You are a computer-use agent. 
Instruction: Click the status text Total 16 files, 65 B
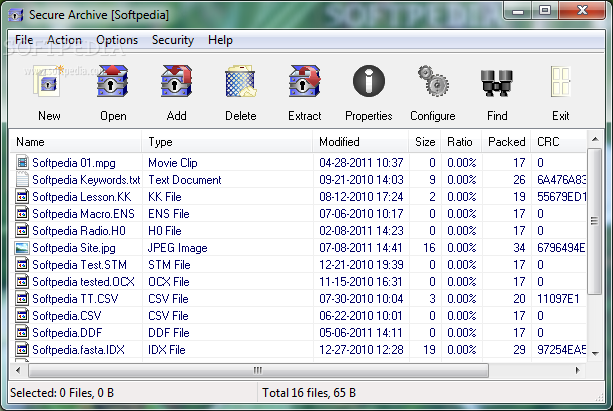tap(309, 392)
